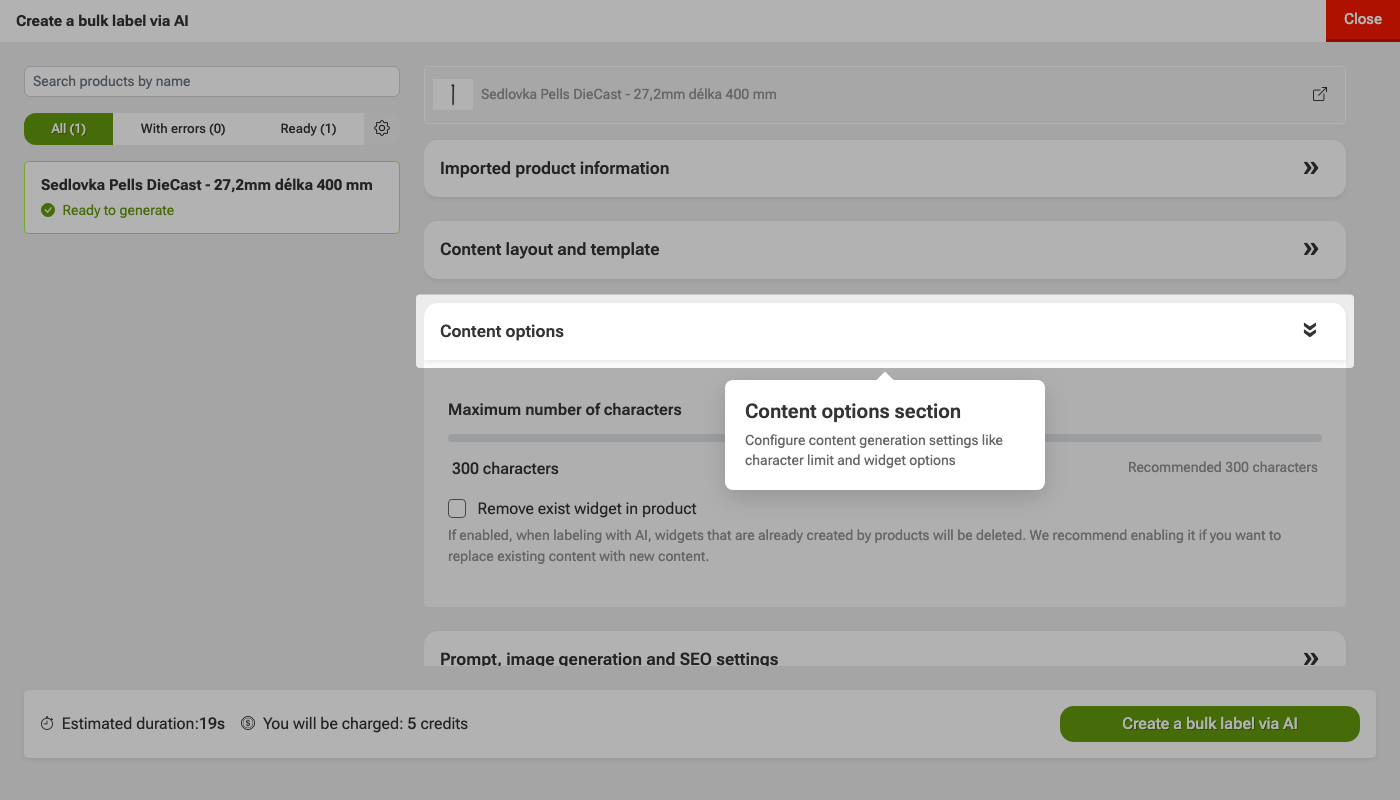Image resolution: width=1400 pixels, height=800 pixels.
Task: Click Content options section tooltip heading
Action: [853, 411]
